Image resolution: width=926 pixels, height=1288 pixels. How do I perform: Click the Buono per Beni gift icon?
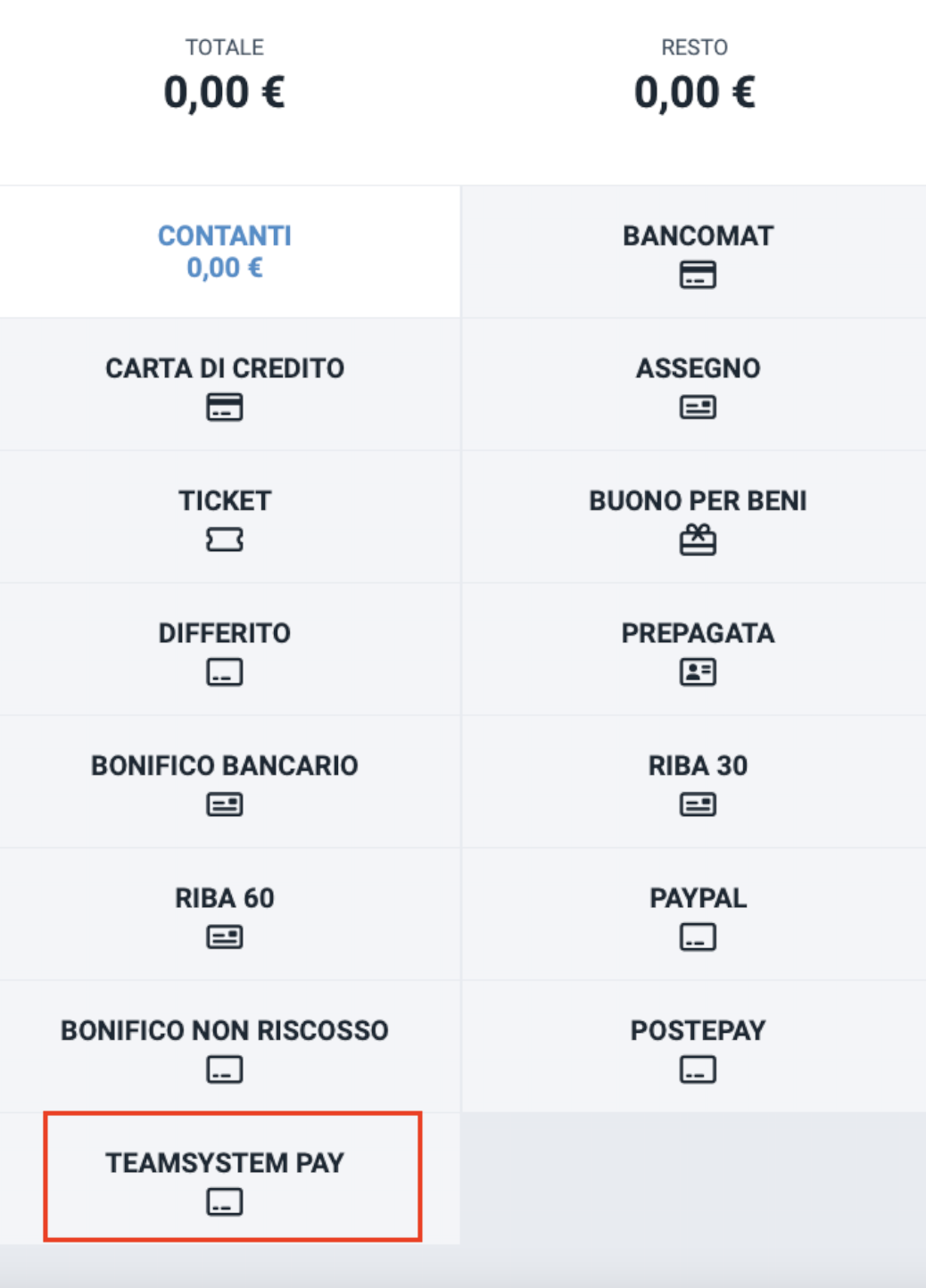point(698,540)
